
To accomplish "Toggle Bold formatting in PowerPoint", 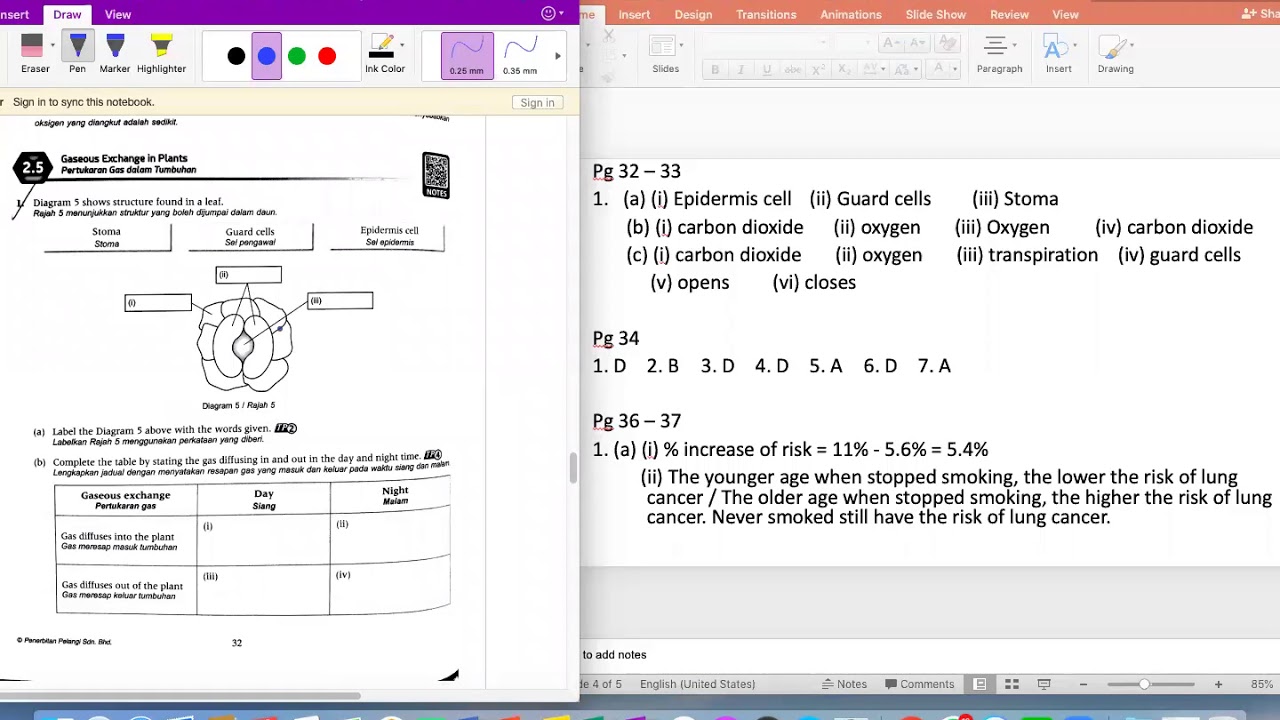I will tap(715, 69).
